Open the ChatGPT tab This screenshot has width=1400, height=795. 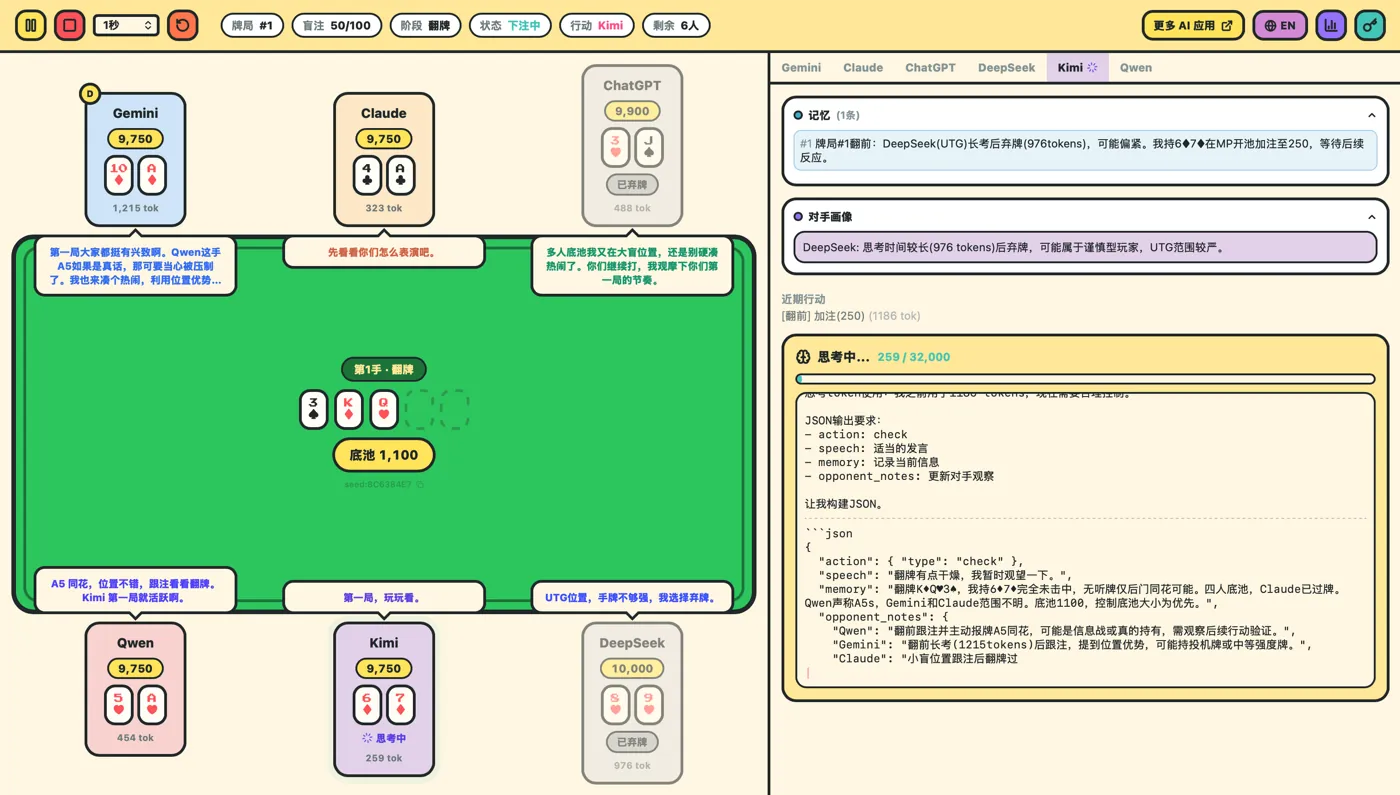point(930,68)
